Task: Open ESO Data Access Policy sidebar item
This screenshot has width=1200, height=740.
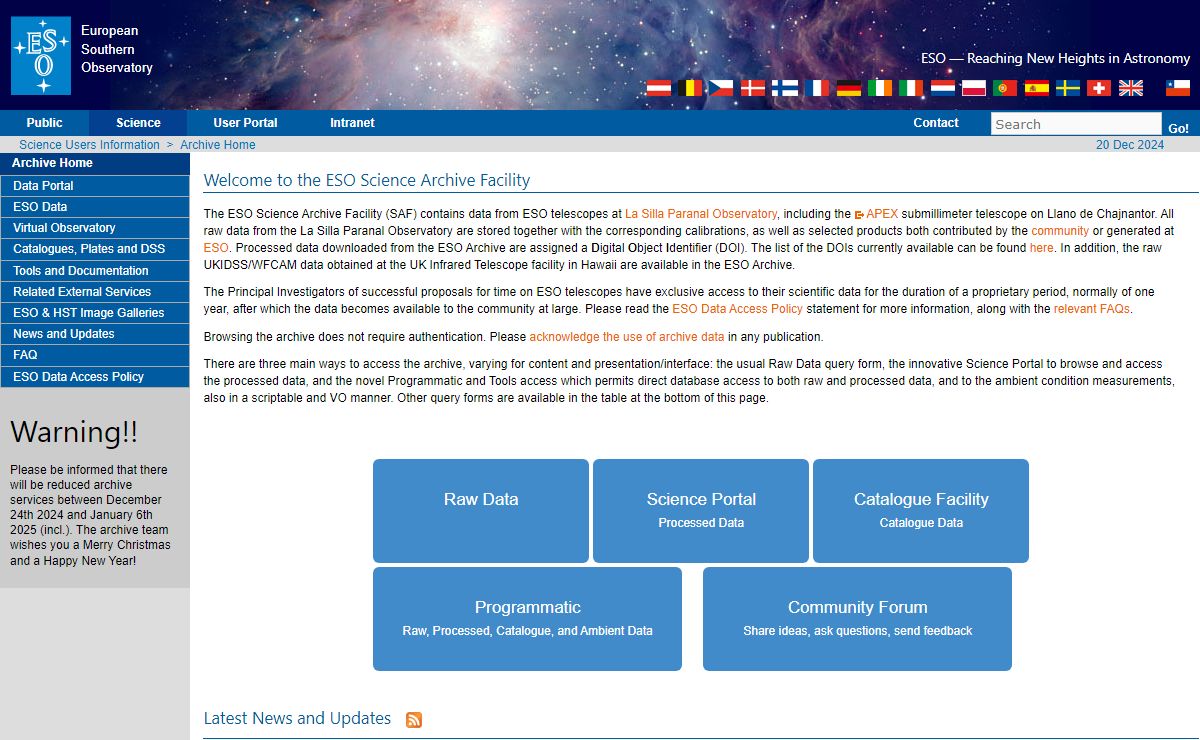Action: point(95,377)
